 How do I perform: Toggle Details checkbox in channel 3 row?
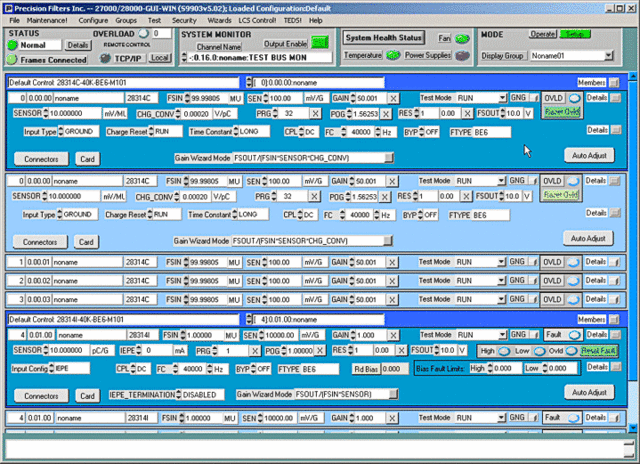pos(616,300)
